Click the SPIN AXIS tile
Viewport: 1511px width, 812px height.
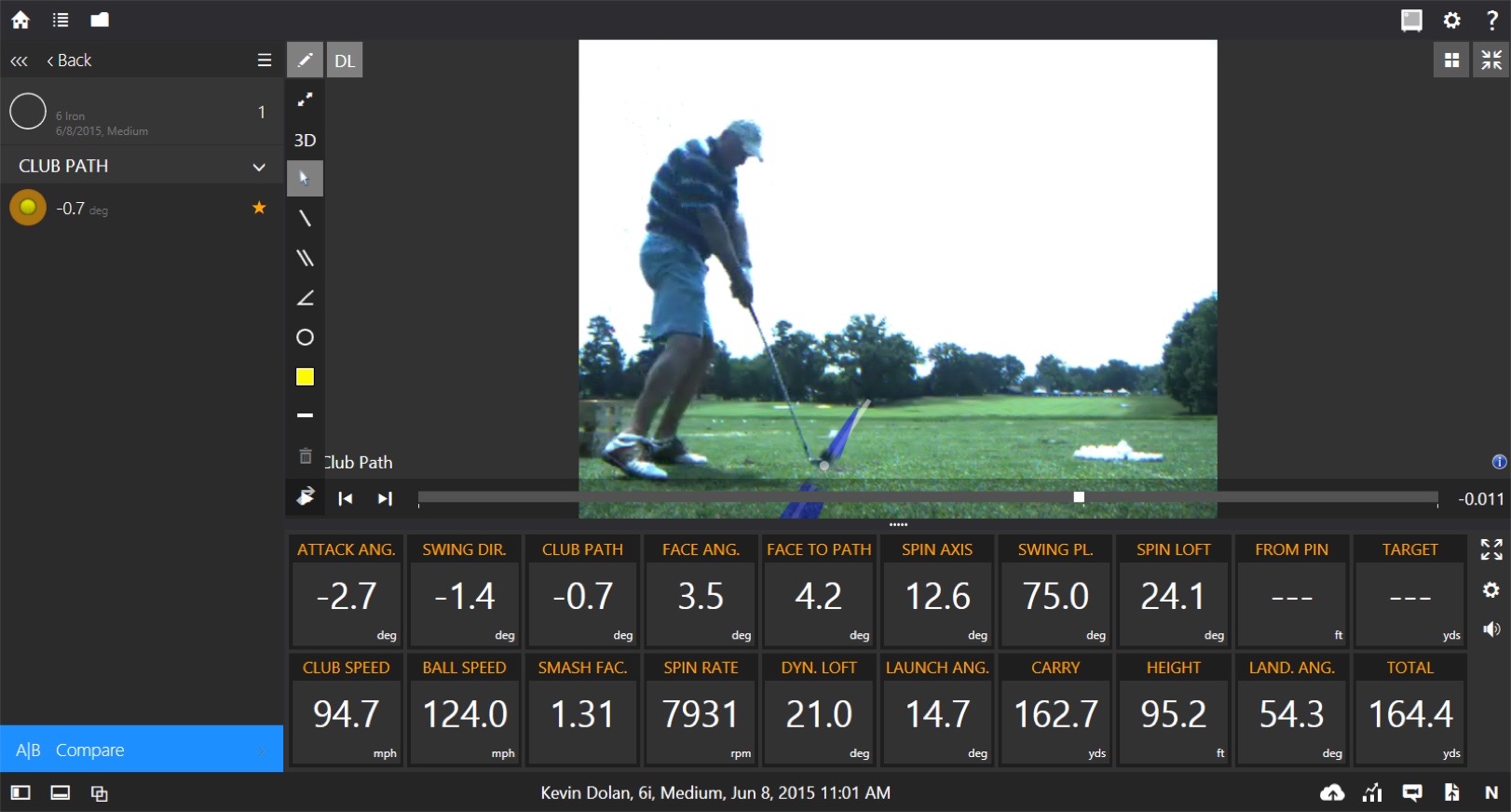tap(937, 591)
